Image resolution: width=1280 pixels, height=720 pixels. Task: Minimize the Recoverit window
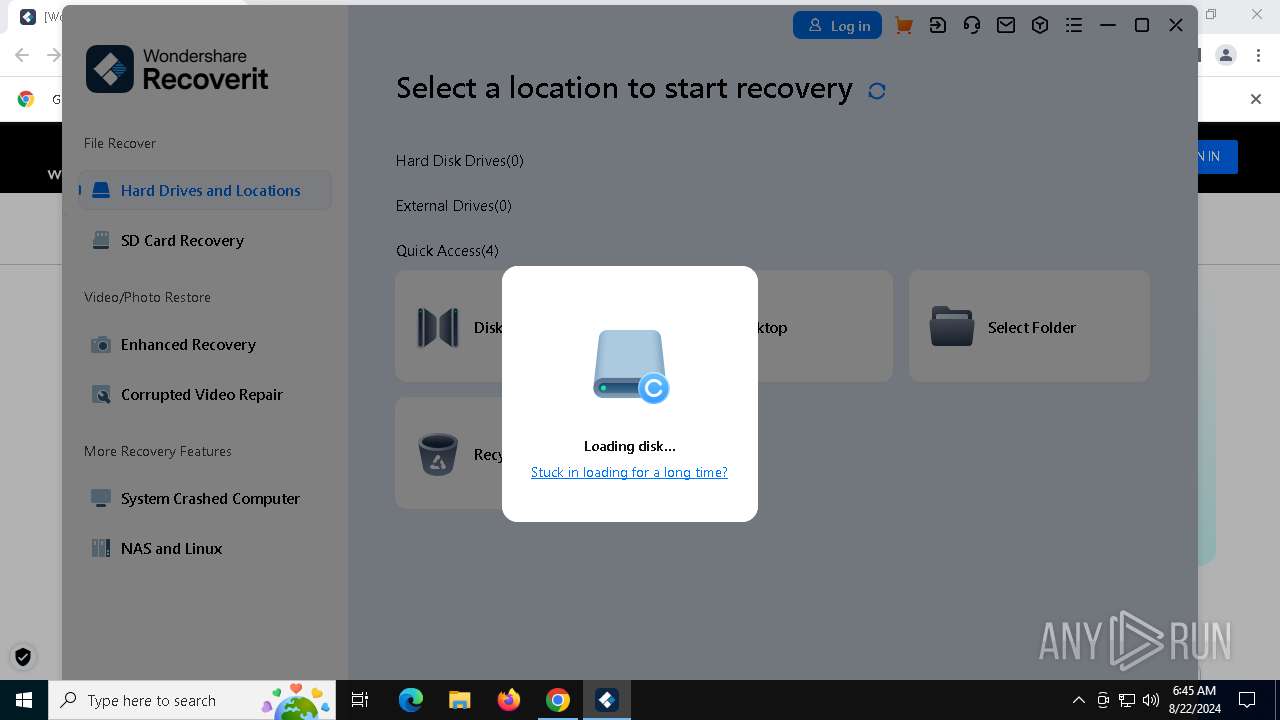(x=1108, y=26)
